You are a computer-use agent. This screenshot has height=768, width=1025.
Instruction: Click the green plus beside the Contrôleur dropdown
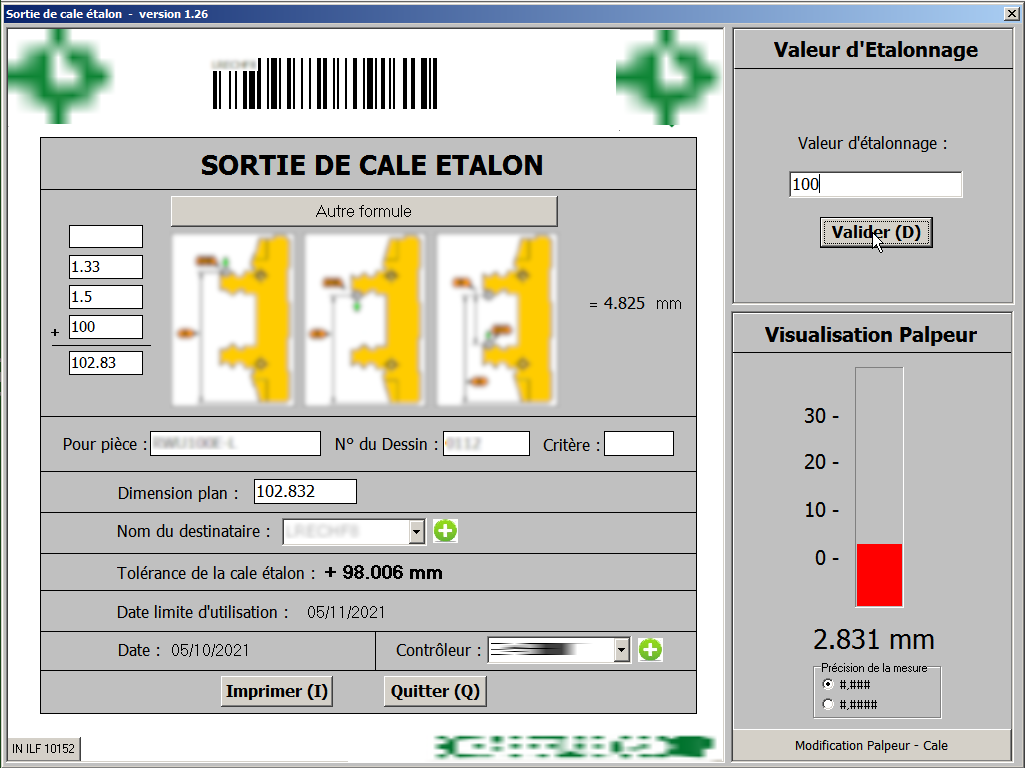[650, 649]
